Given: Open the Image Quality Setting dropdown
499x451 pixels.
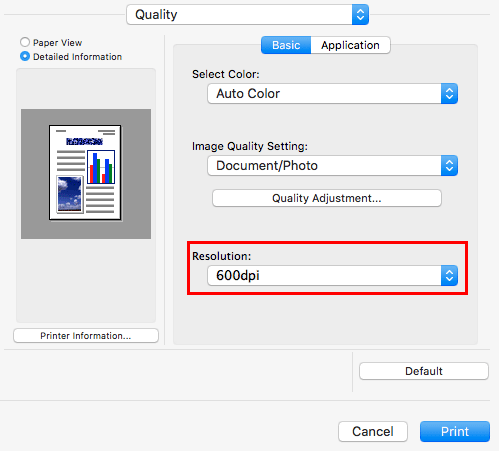Looking at the screenshot, I should [x=332, y=166].
